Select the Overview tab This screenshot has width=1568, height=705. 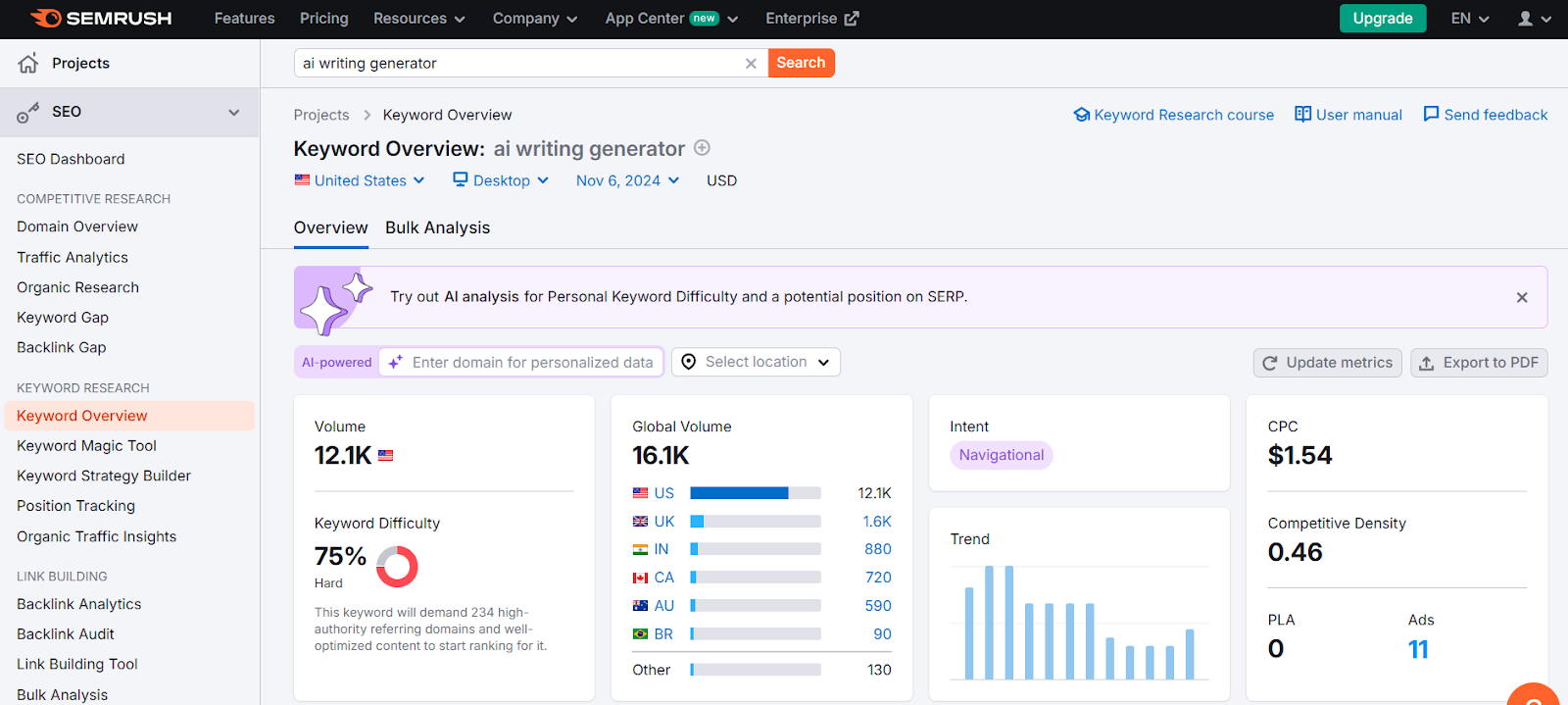331,227
